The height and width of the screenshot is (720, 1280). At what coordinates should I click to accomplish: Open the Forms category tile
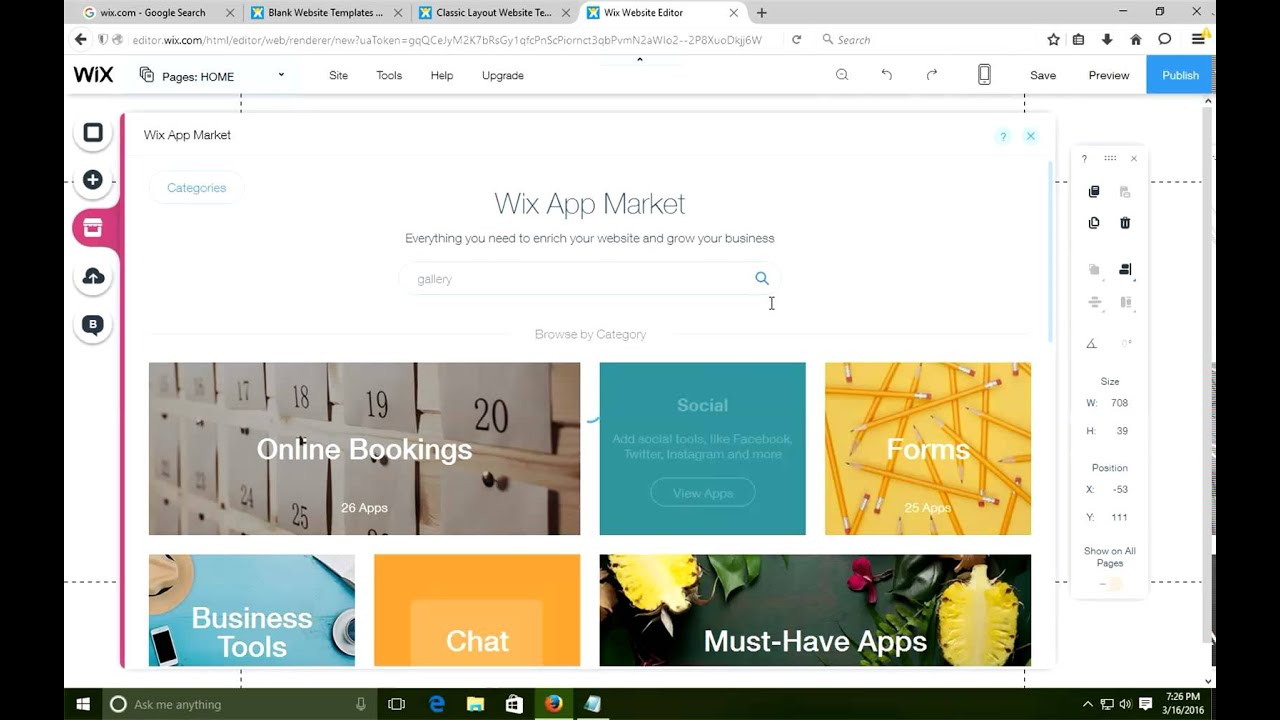[x=928, y=449]
